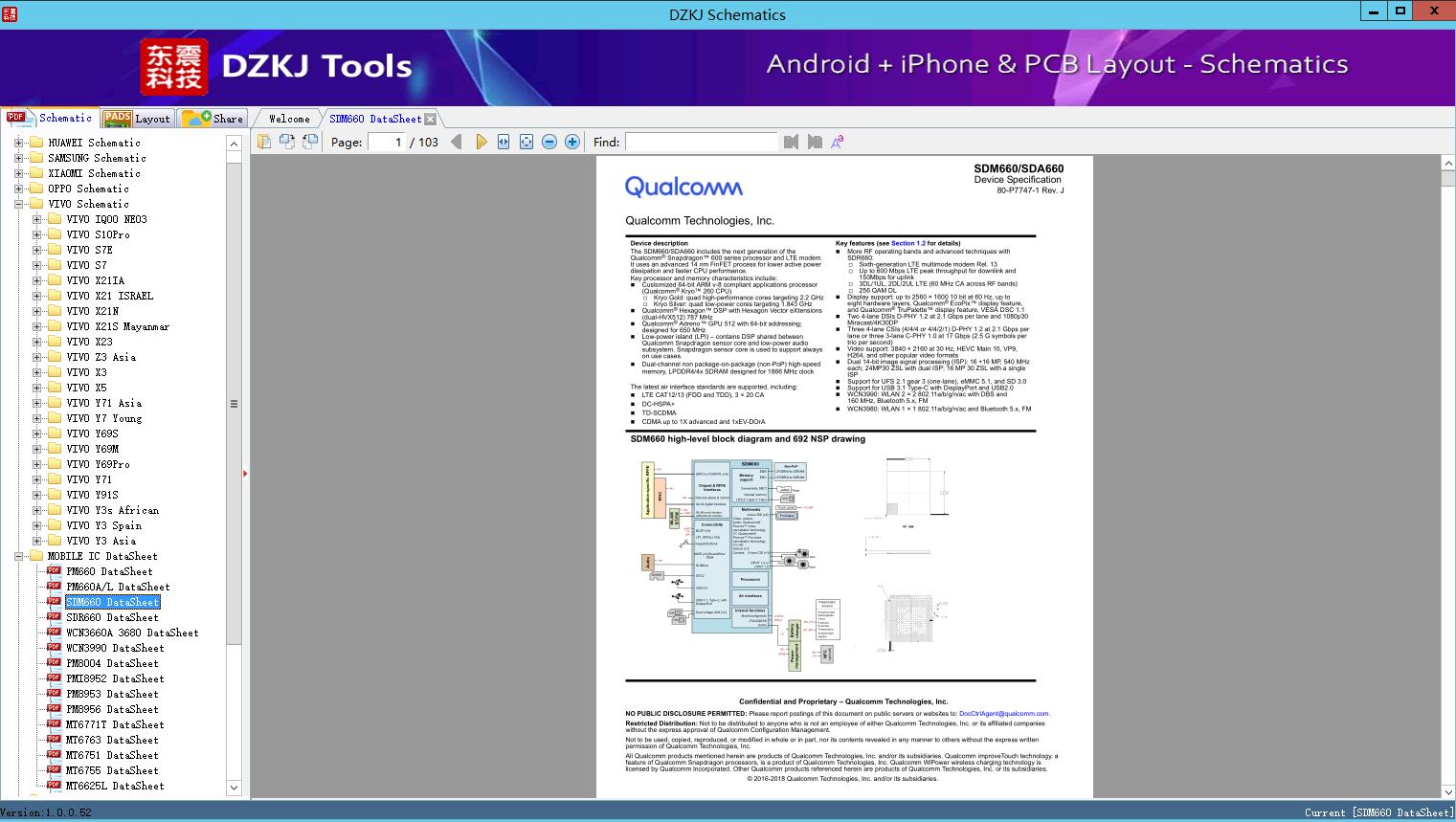Open PM8004 DataSheet
Screen dimensions: 1456x822
click(x=112, y=663)
